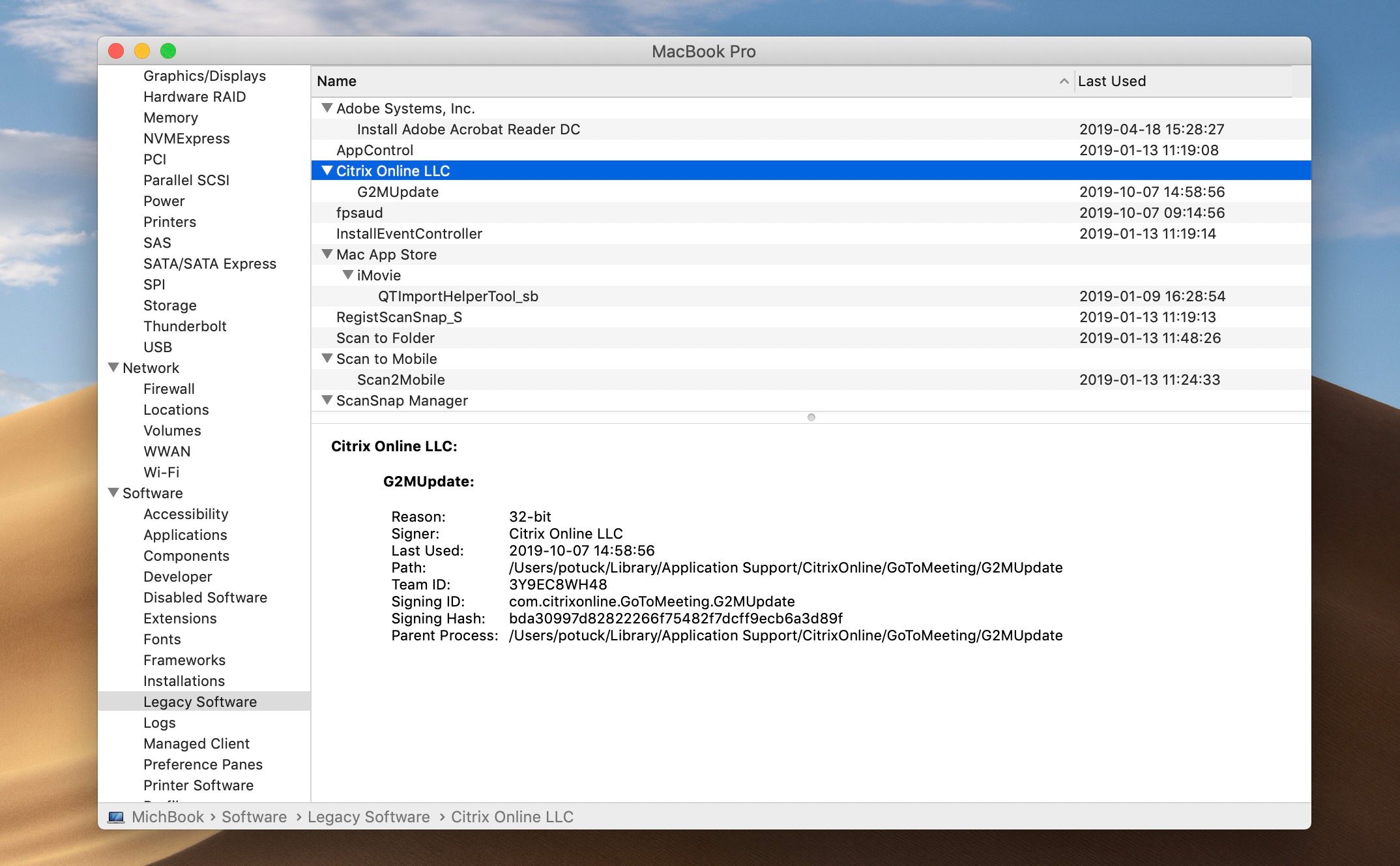Image resolution: width=1400 pixels, height=866 pixels.
Task: Open Applications in the Software sidebar
Action: coord(185,535)
